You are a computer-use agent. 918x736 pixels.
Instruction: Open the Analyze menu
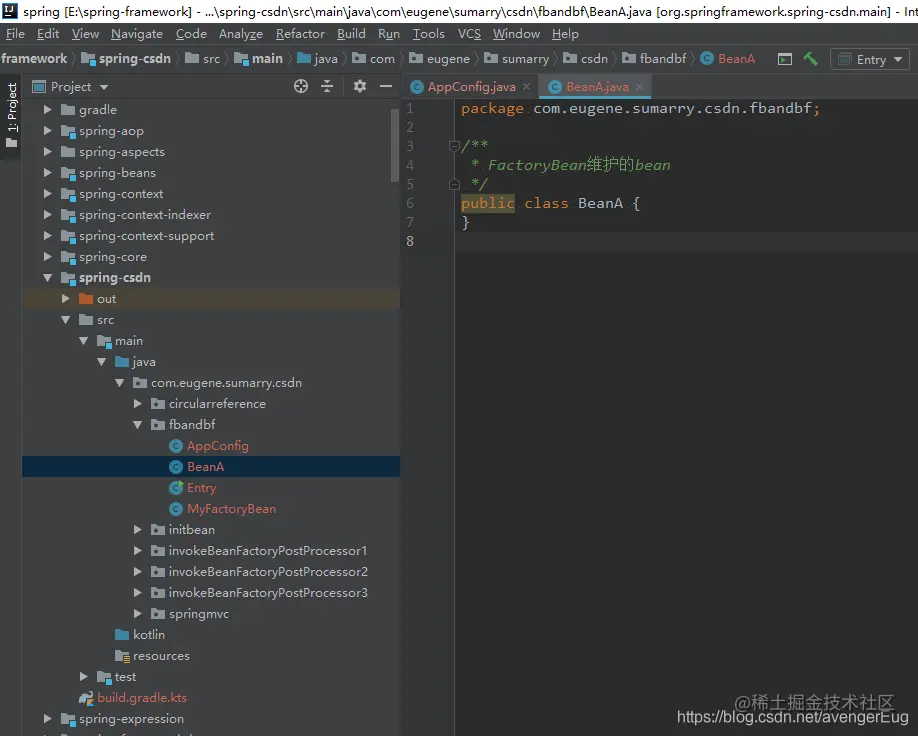pos(241,34)
